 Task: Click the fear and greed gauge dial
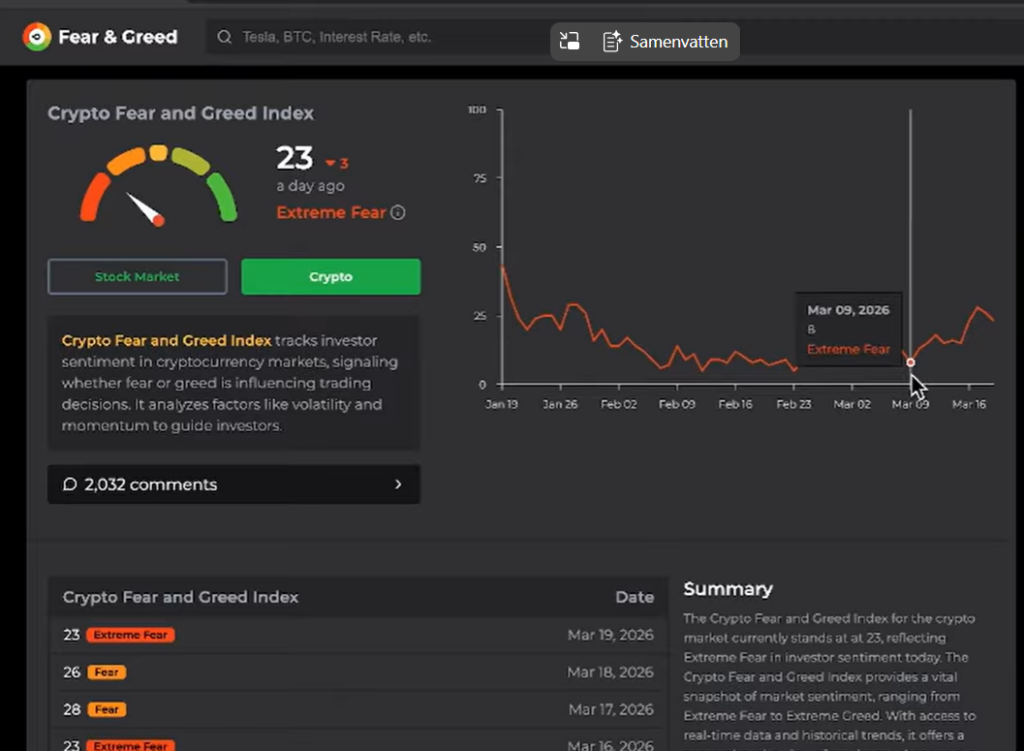coord(158,186)
